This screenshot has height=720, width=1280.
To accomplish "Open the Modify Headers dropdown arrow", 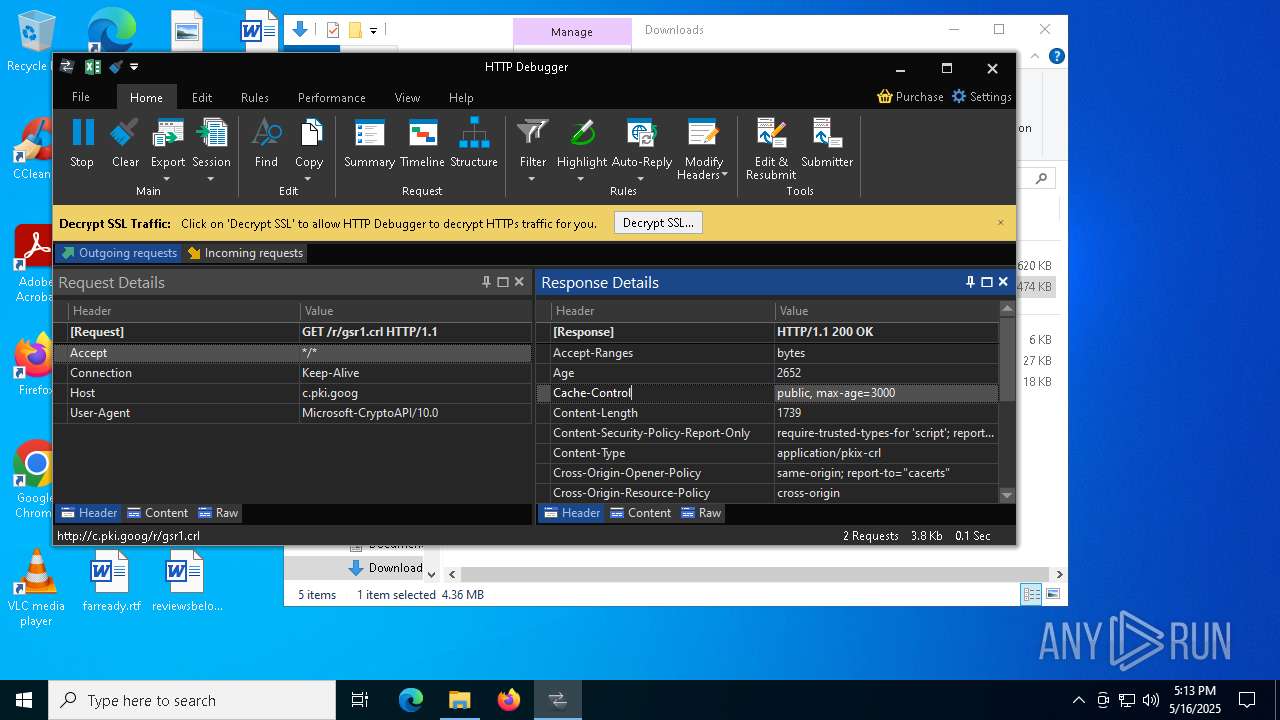I will tap(724, 175).
